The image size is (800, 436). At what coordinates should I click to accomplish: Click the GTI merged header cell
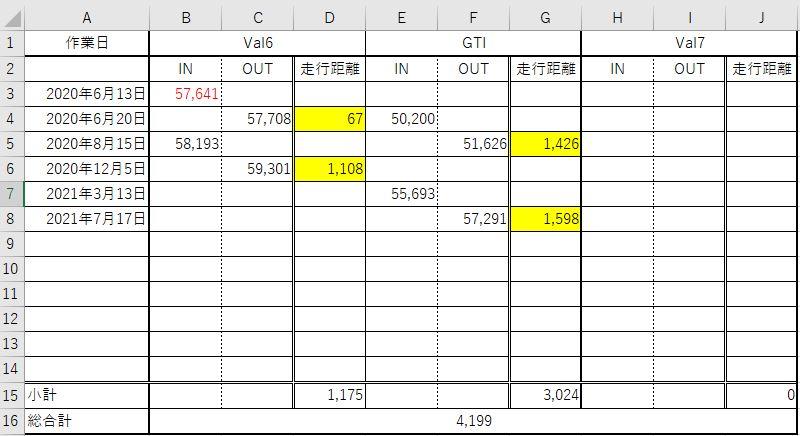point(473,43)
